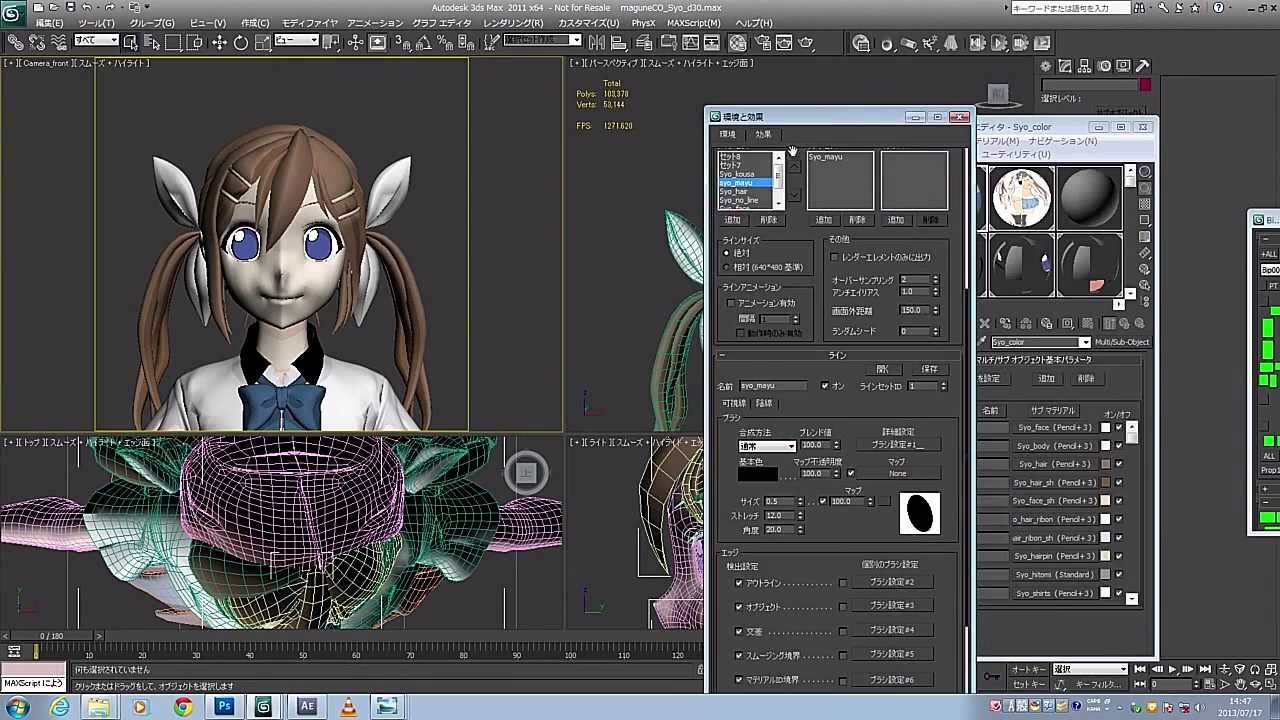Click the Bind to Space Warp tool
The width and height of the screenshot is (1280, 720).
(x=59, y=43)
